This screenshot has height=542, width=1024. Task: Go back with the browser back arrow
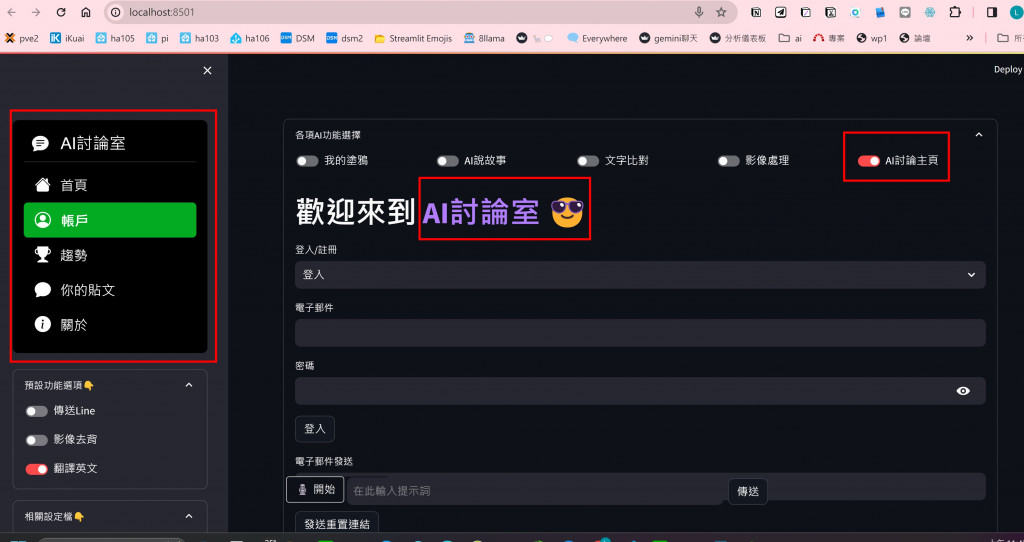click(12, 12)
